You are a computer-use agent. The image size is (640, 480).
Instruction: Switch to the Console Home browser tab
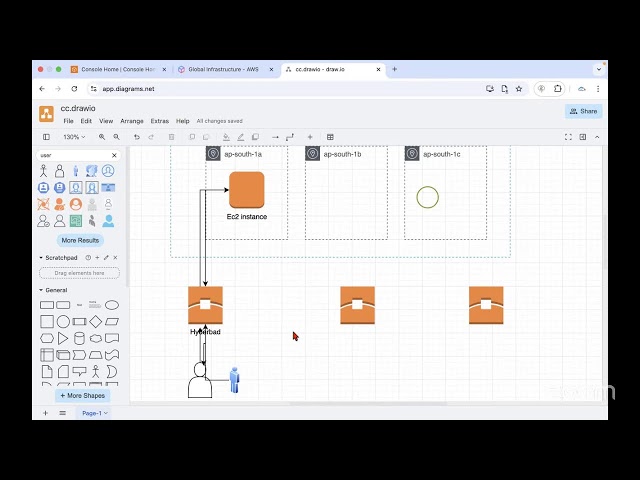point(118,69)
